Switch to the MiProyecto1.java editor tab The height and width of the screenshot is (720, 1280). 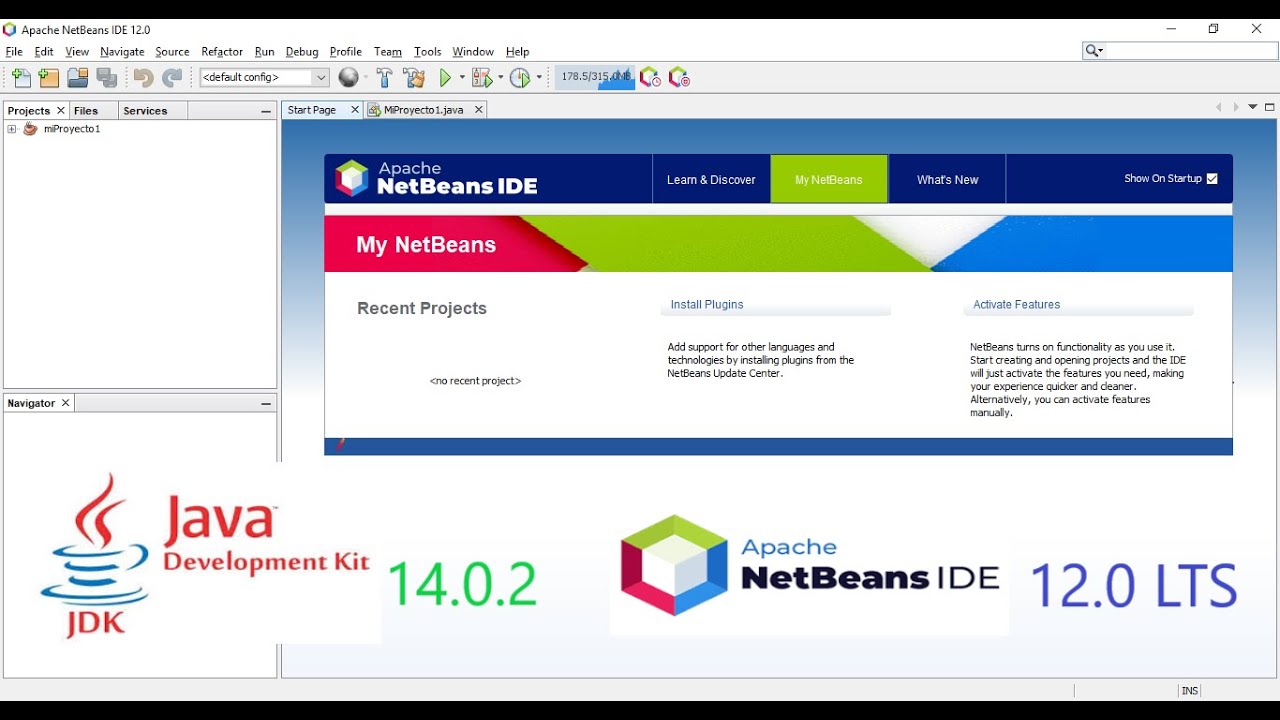pyautogui.click(x=424, y=110)
